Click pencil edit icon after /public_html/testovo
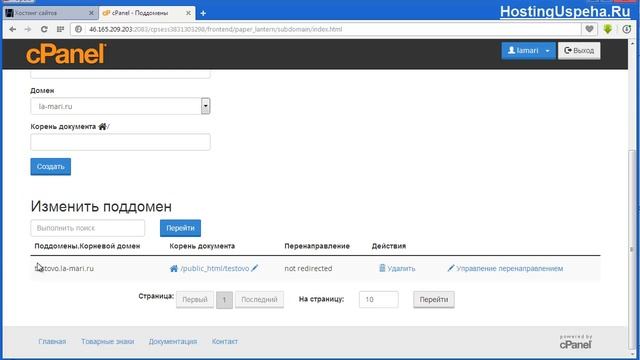The image size is (640, 360). click(255, 268)
